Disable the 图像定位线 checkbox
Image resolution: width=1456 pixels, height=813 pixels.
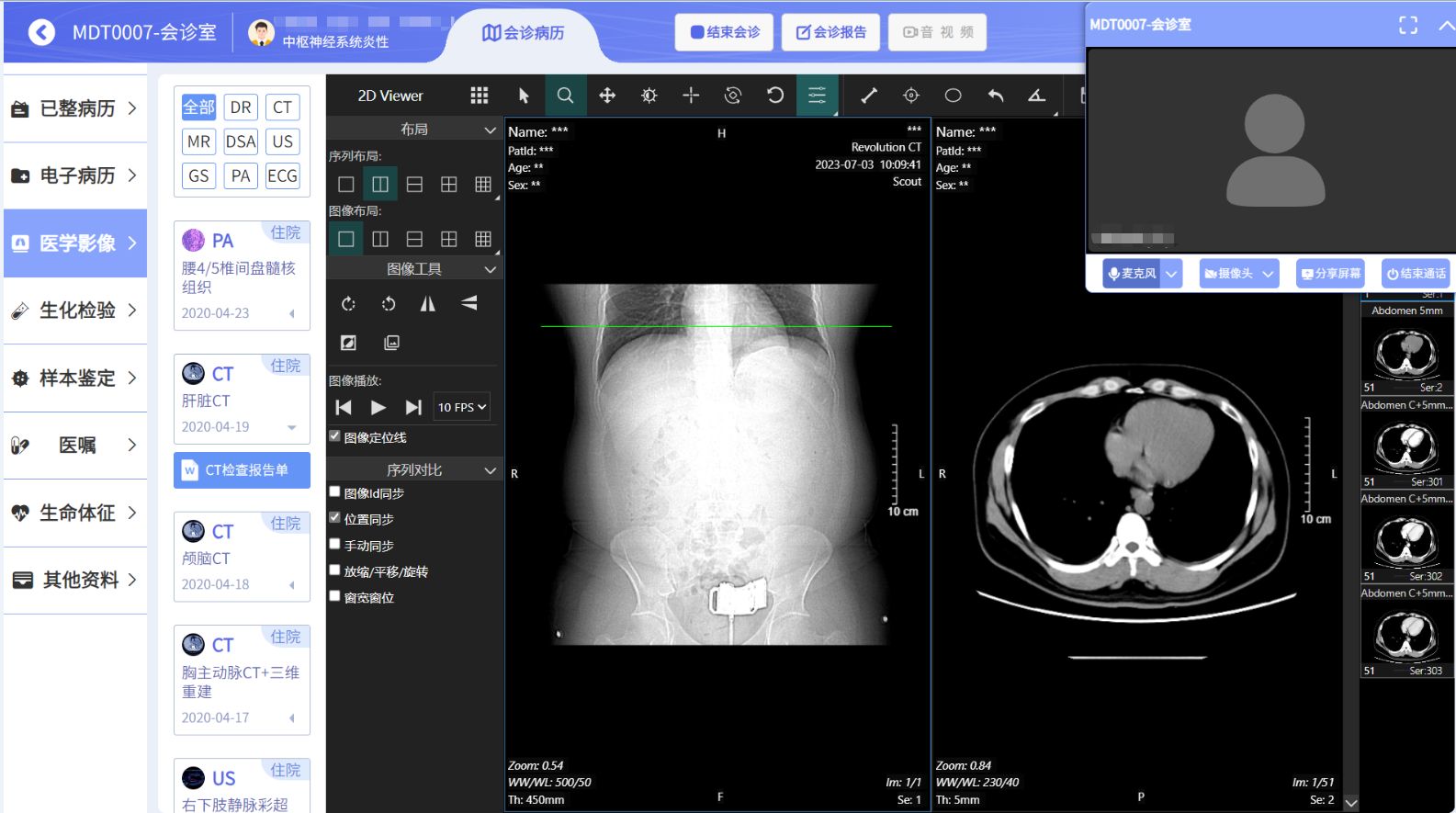click(335, 436)
